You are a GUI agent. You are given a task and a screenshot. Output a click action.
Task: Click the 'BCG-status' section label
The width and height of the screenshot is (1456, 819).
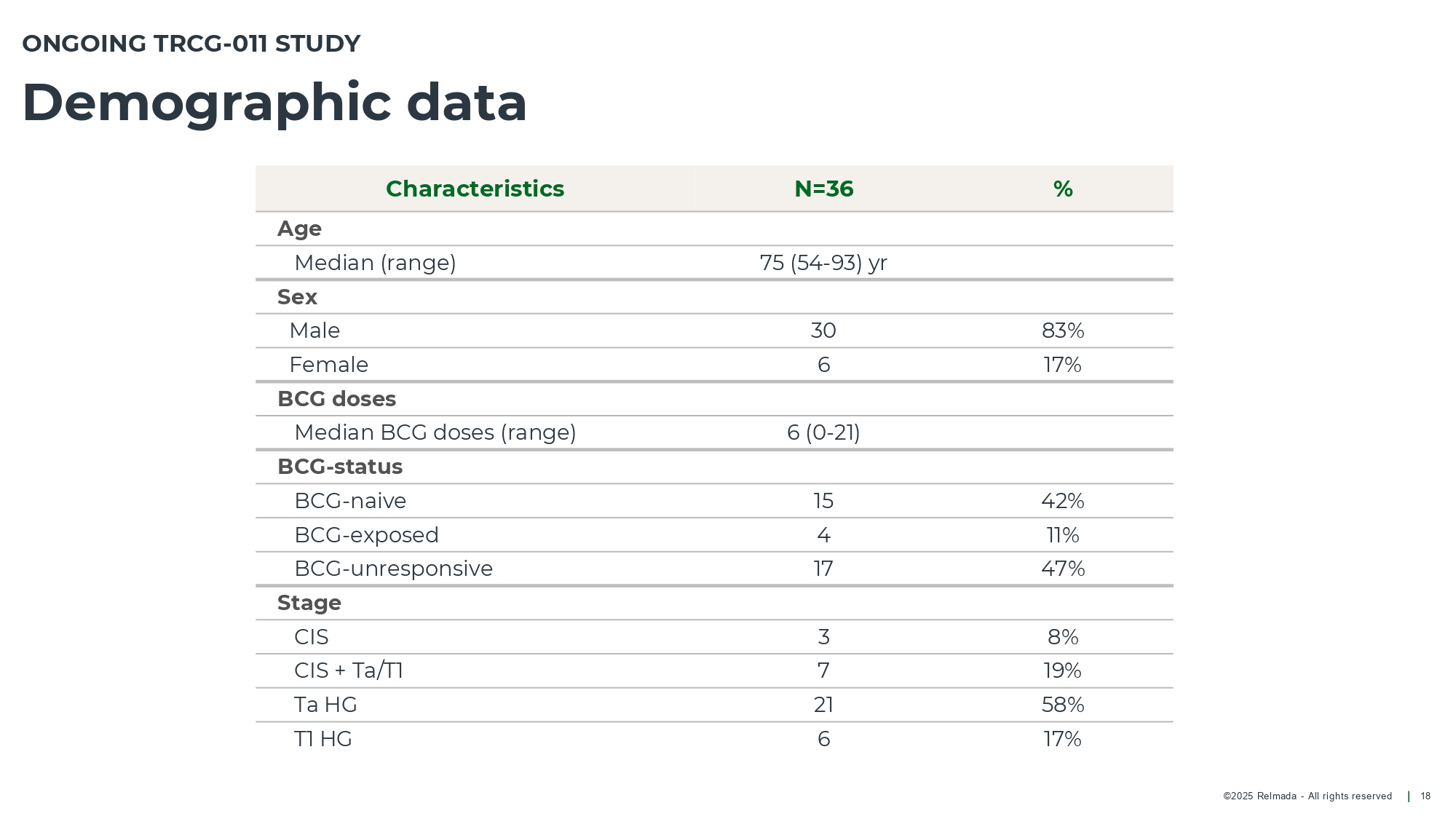pos(340,467)
